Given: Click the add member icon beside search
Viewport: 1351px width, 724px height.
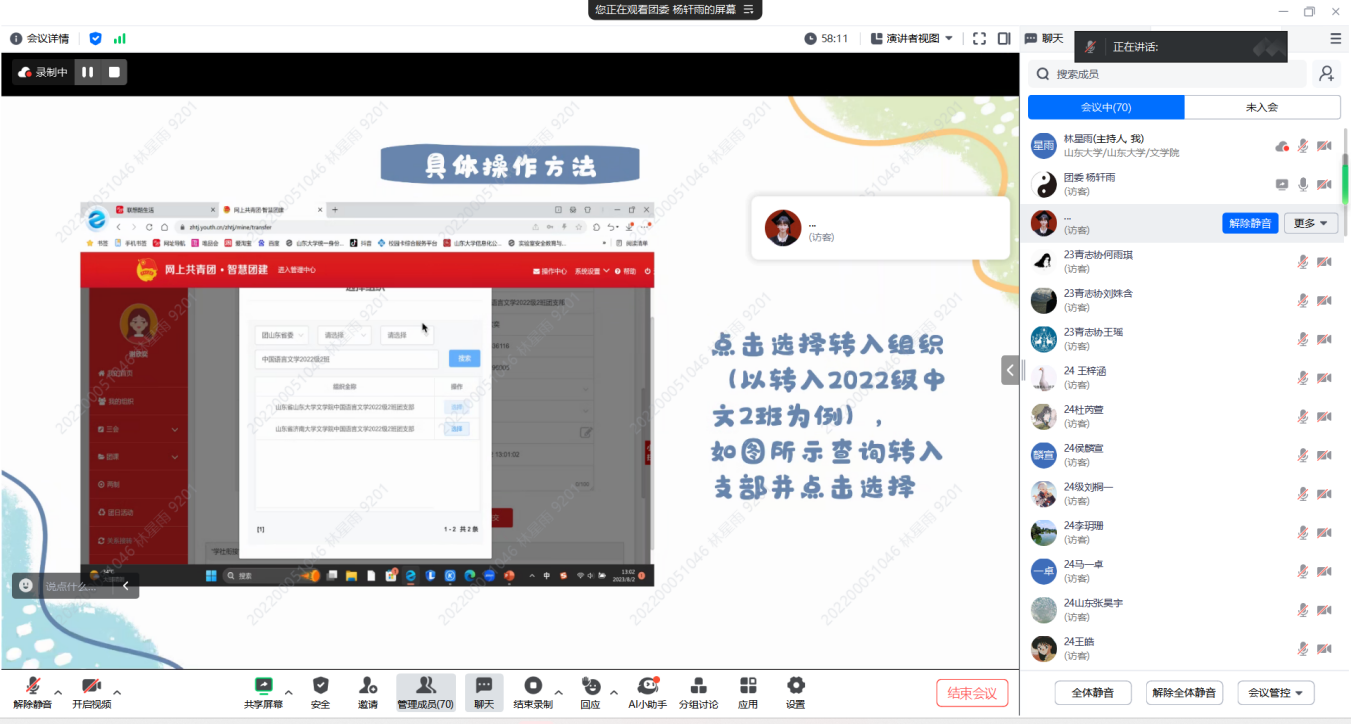Looking at the screenshot, I should point(1327,74).
